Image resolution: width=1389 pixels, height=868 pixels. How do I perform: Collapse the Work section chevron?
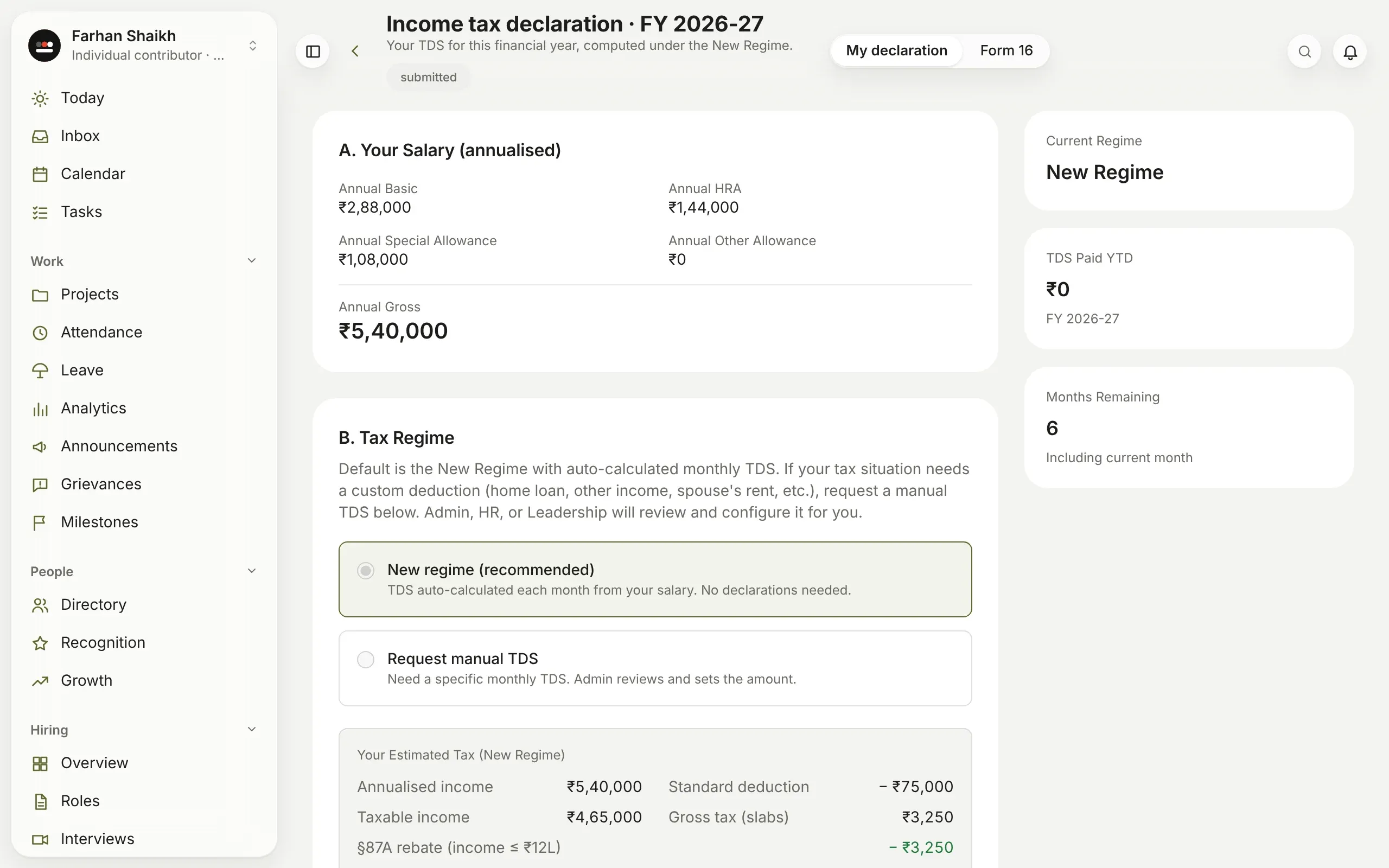coord(251,260)
